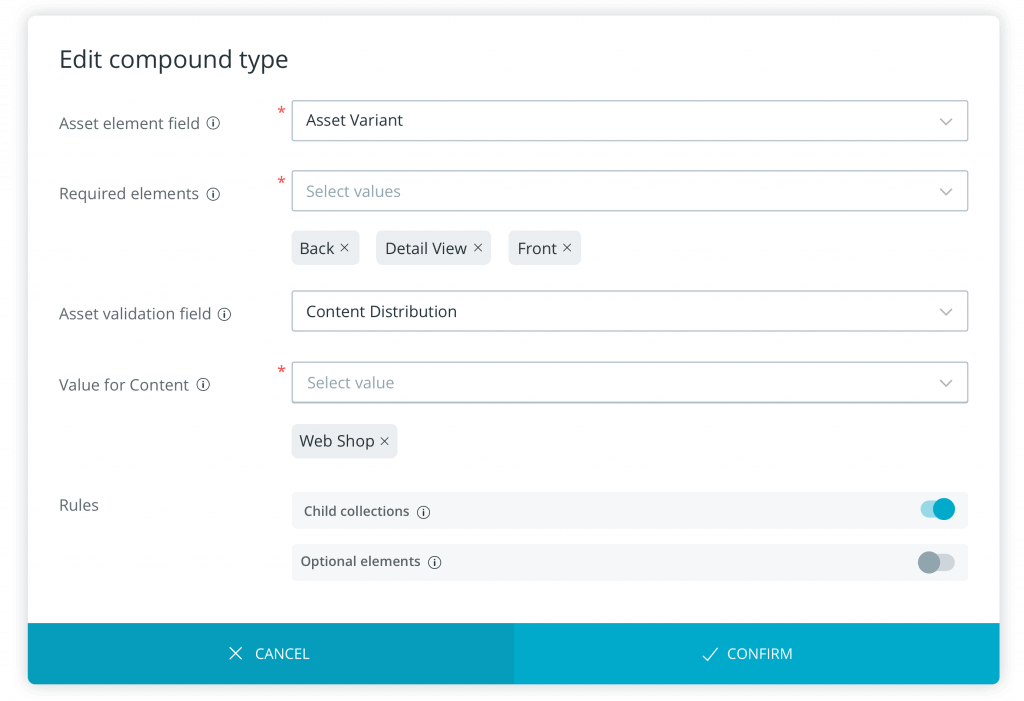Image resolution: width=1024 pixels, height=701 pixels.
Task: Expand the Required elements Select values dropdown
Action: tap(945, 191)
